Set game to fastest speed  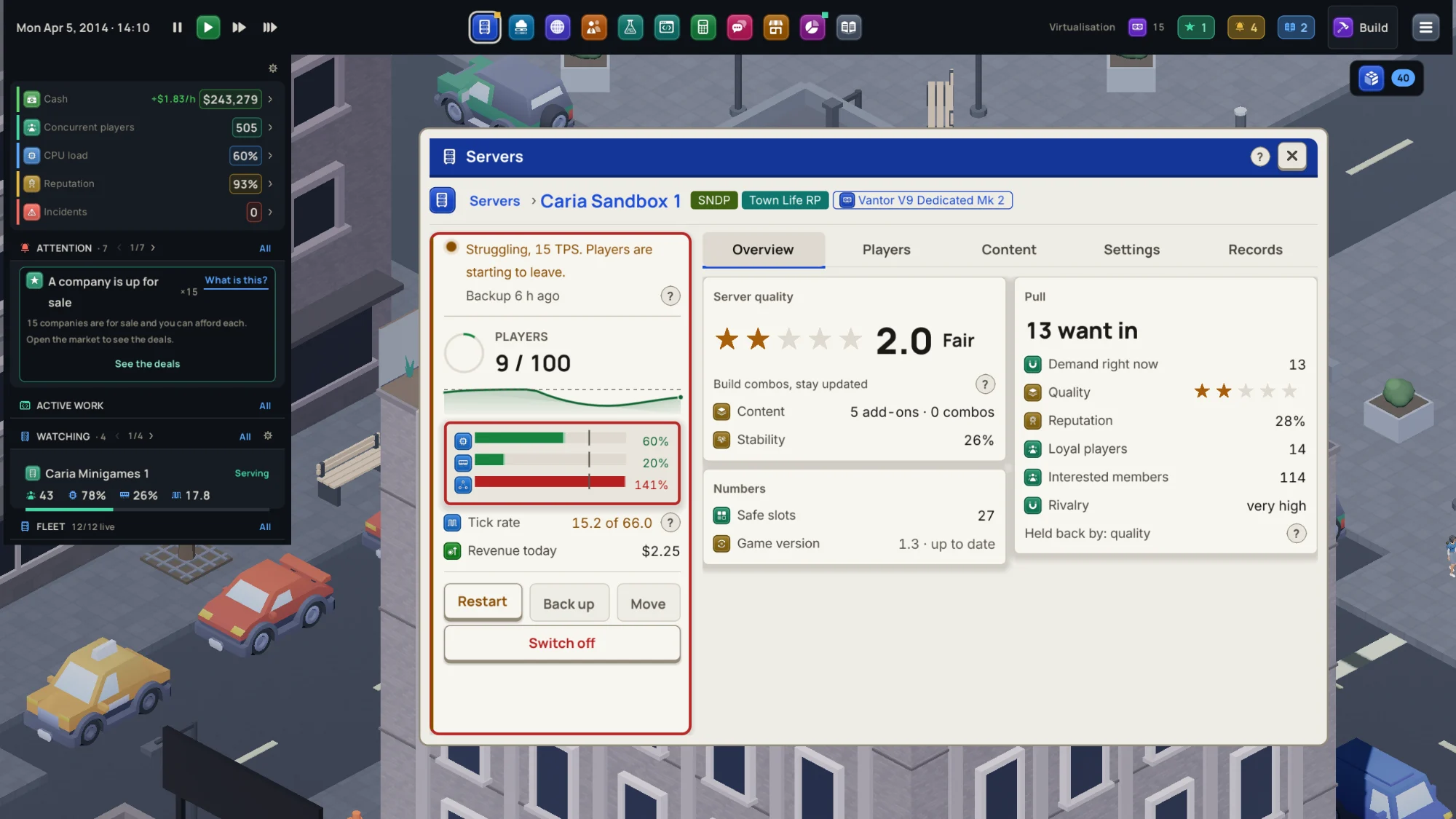(x=270, y=28)
